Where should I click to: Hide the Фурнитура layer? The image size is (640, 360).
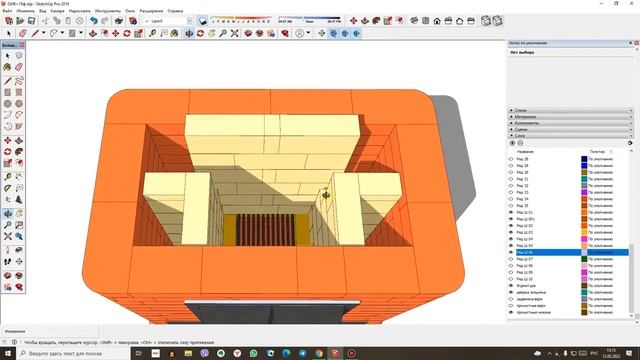(511, 286)
